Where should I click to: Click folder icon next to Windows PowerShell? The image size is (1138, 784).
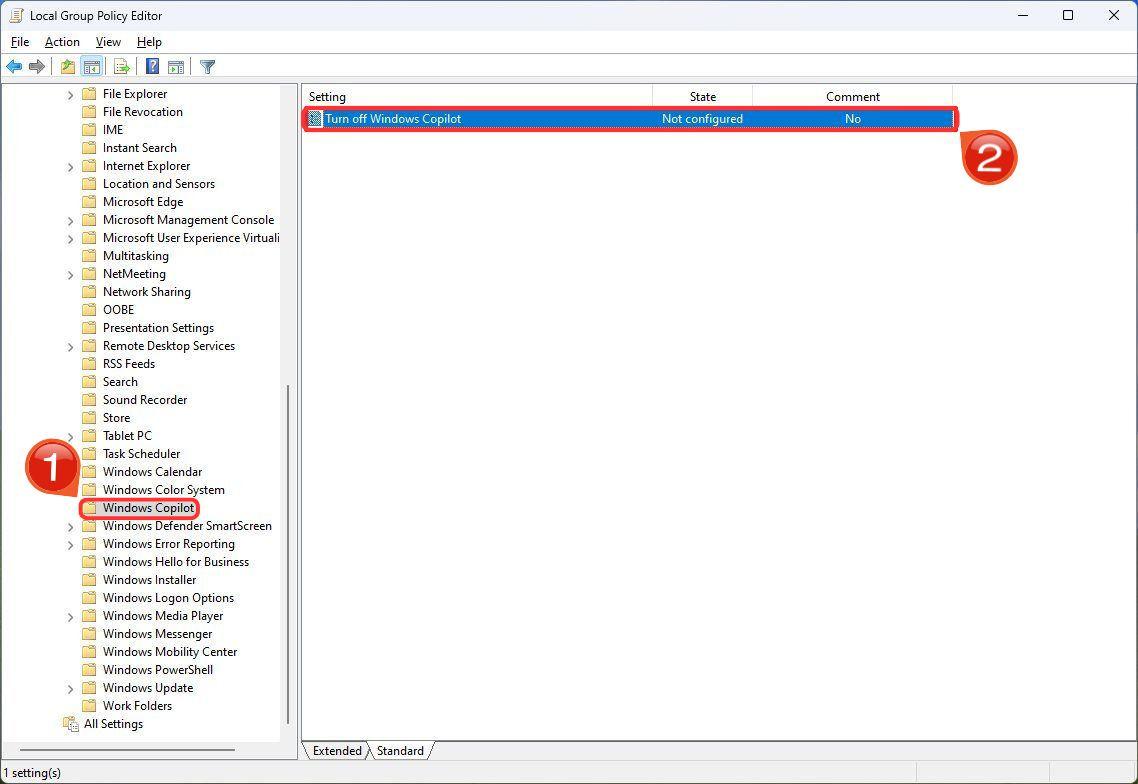(89, 670)
